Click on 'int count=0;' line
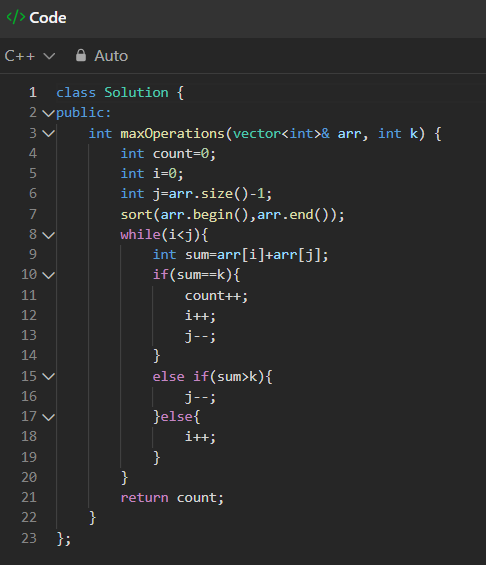 [168, 154]
